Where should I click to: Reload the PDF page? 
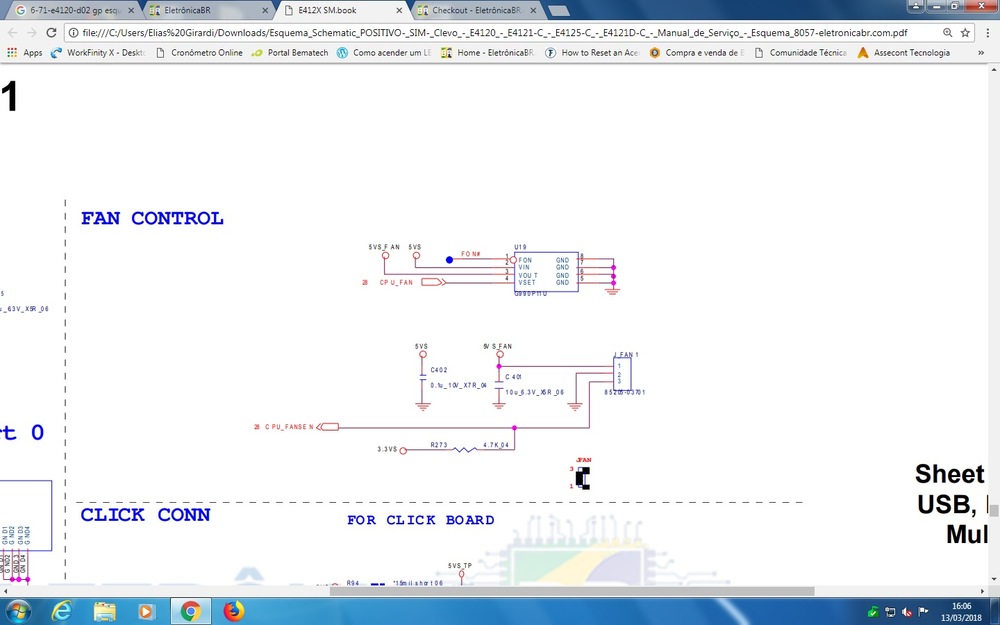pos(59,32)
